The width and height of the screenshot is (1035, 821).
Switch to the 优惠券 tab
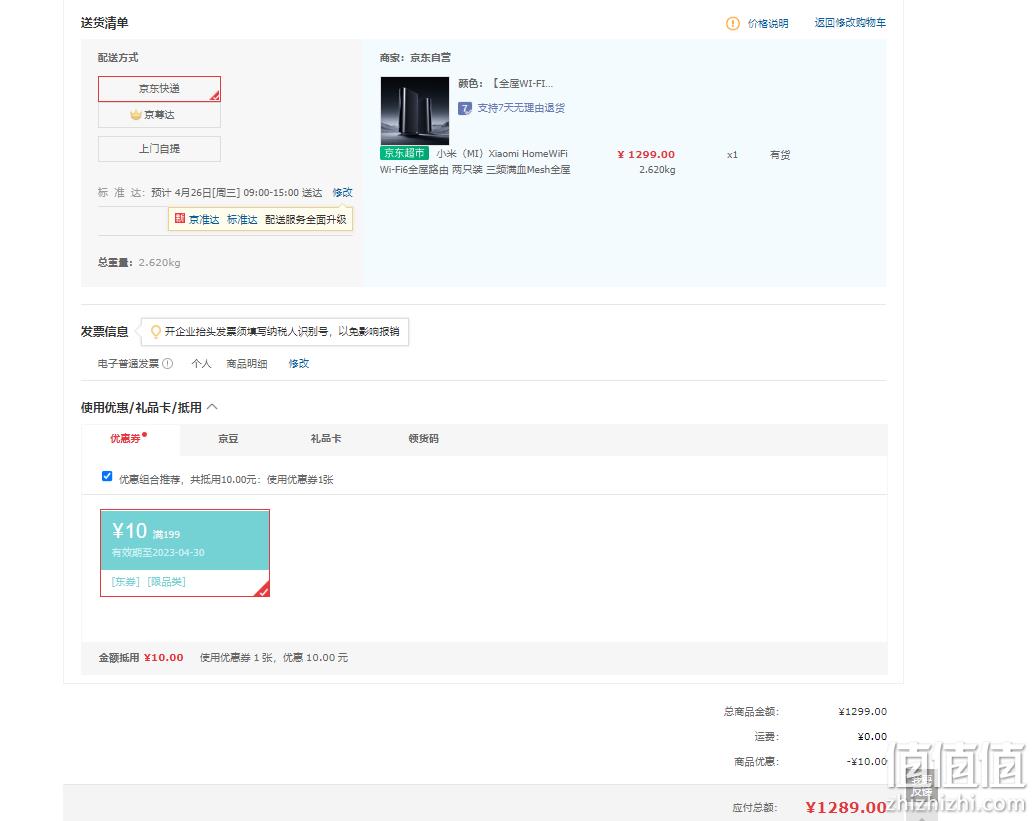tap(130, 439)
